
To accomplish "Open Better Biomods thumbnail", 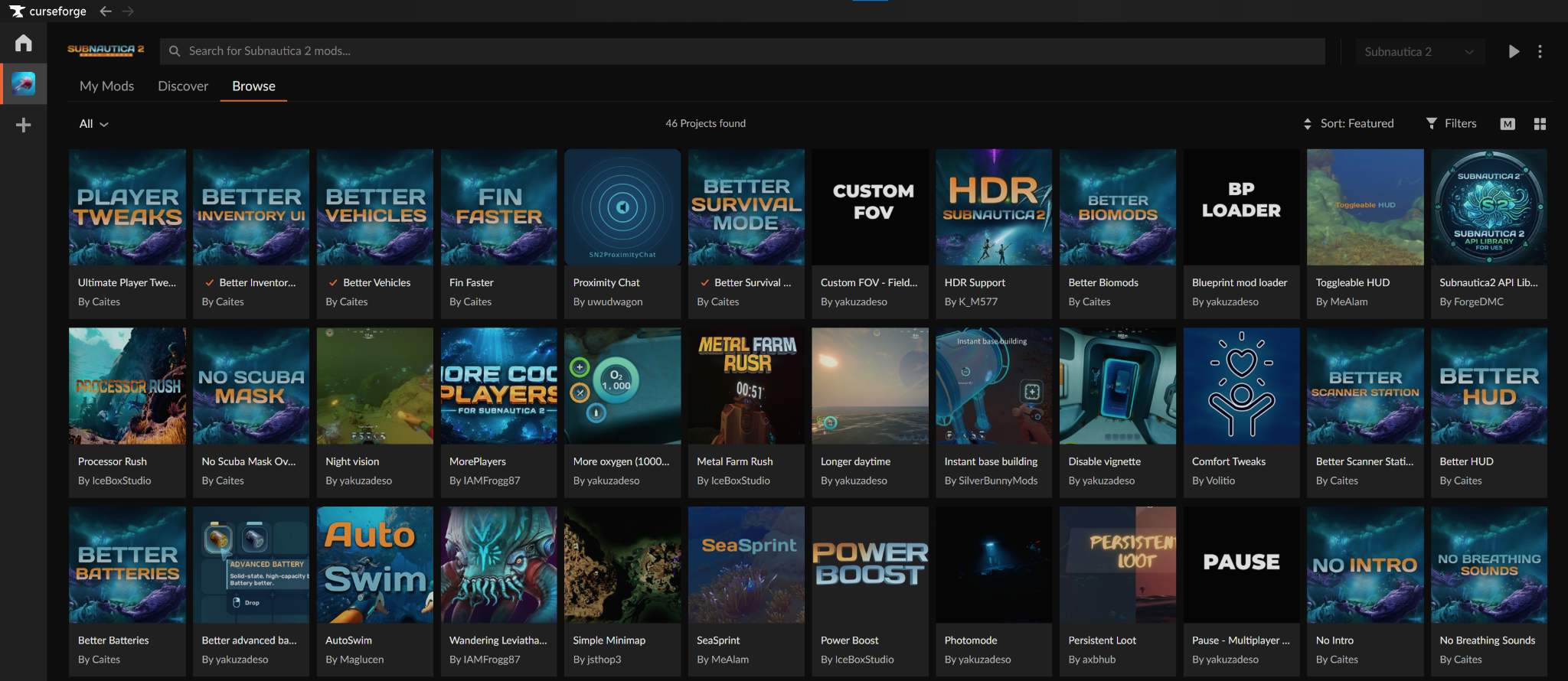I will 1118,207.
